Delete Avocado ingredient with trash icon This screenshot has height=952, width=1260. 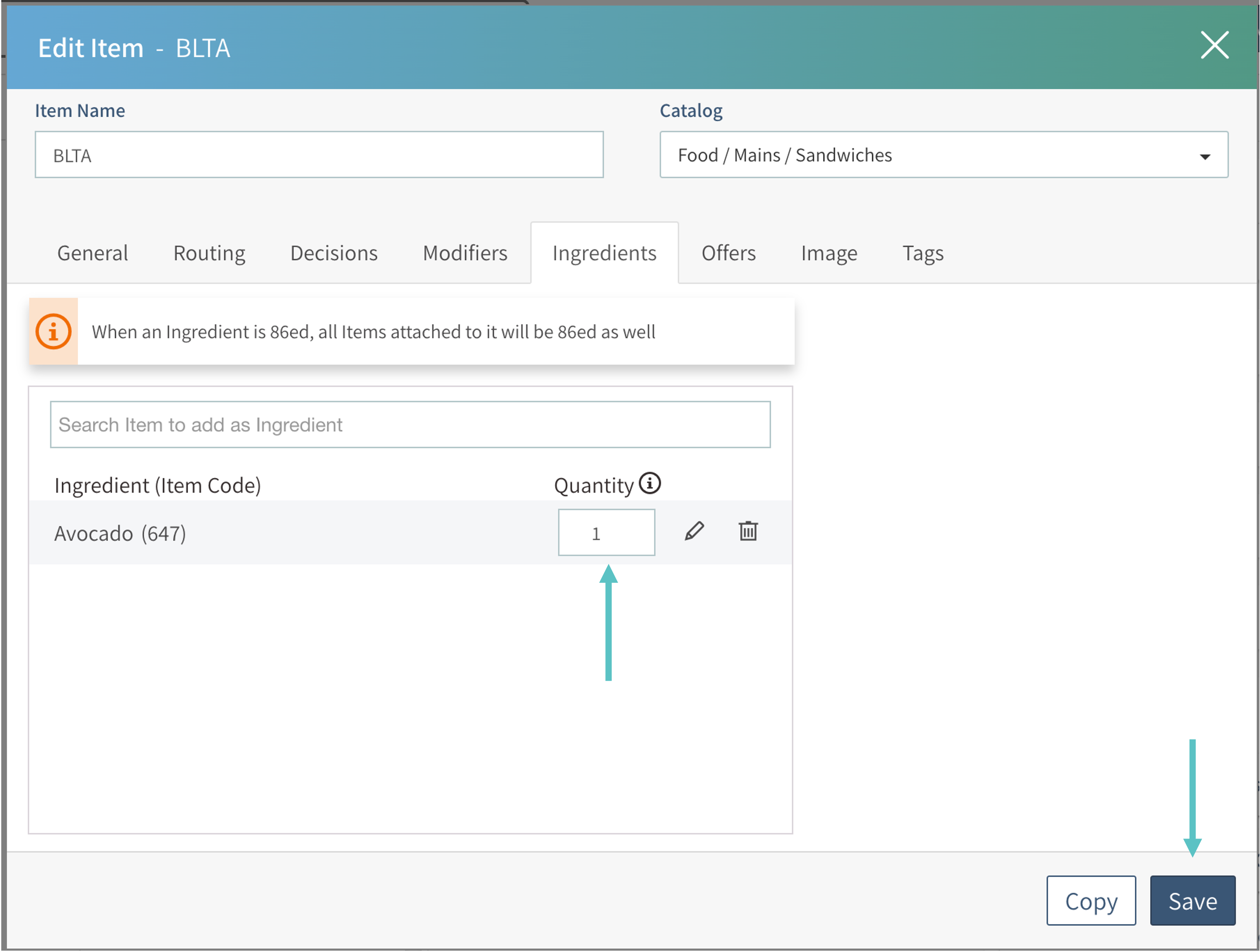(748, 531)
